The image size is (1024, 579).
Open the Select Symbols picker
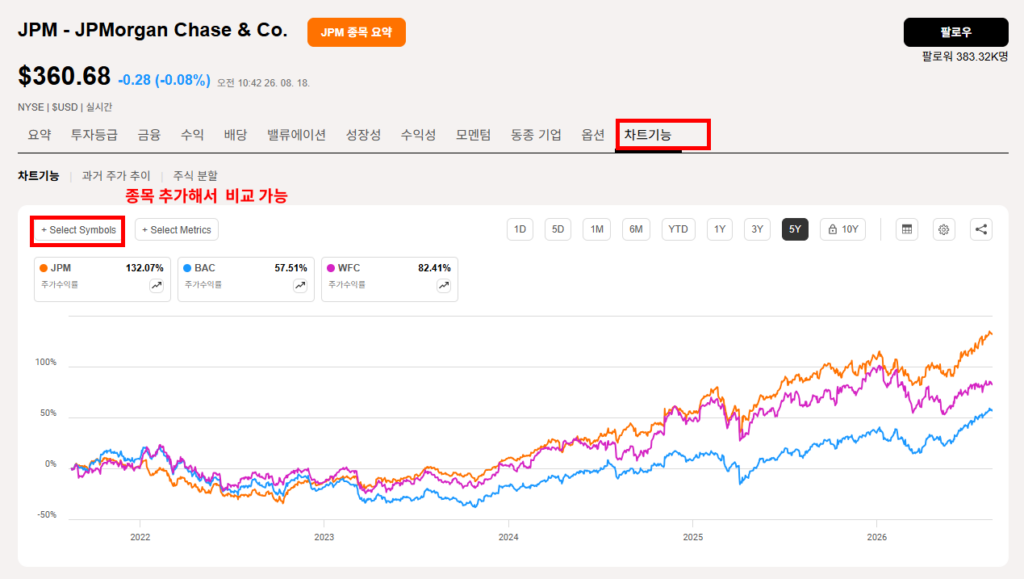78,230
